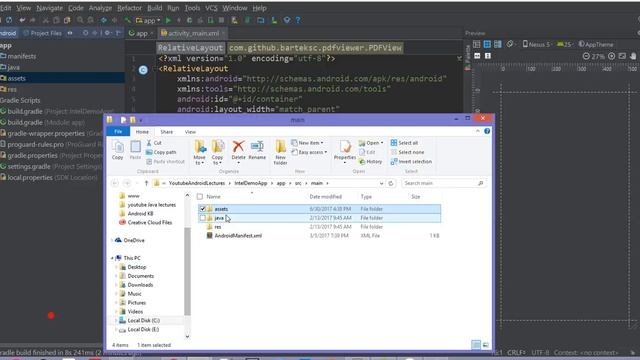This screenshot has width=640, height=360.
Task: Click the Up one level arrow in Explorer
Action: (x=147, y=183)
